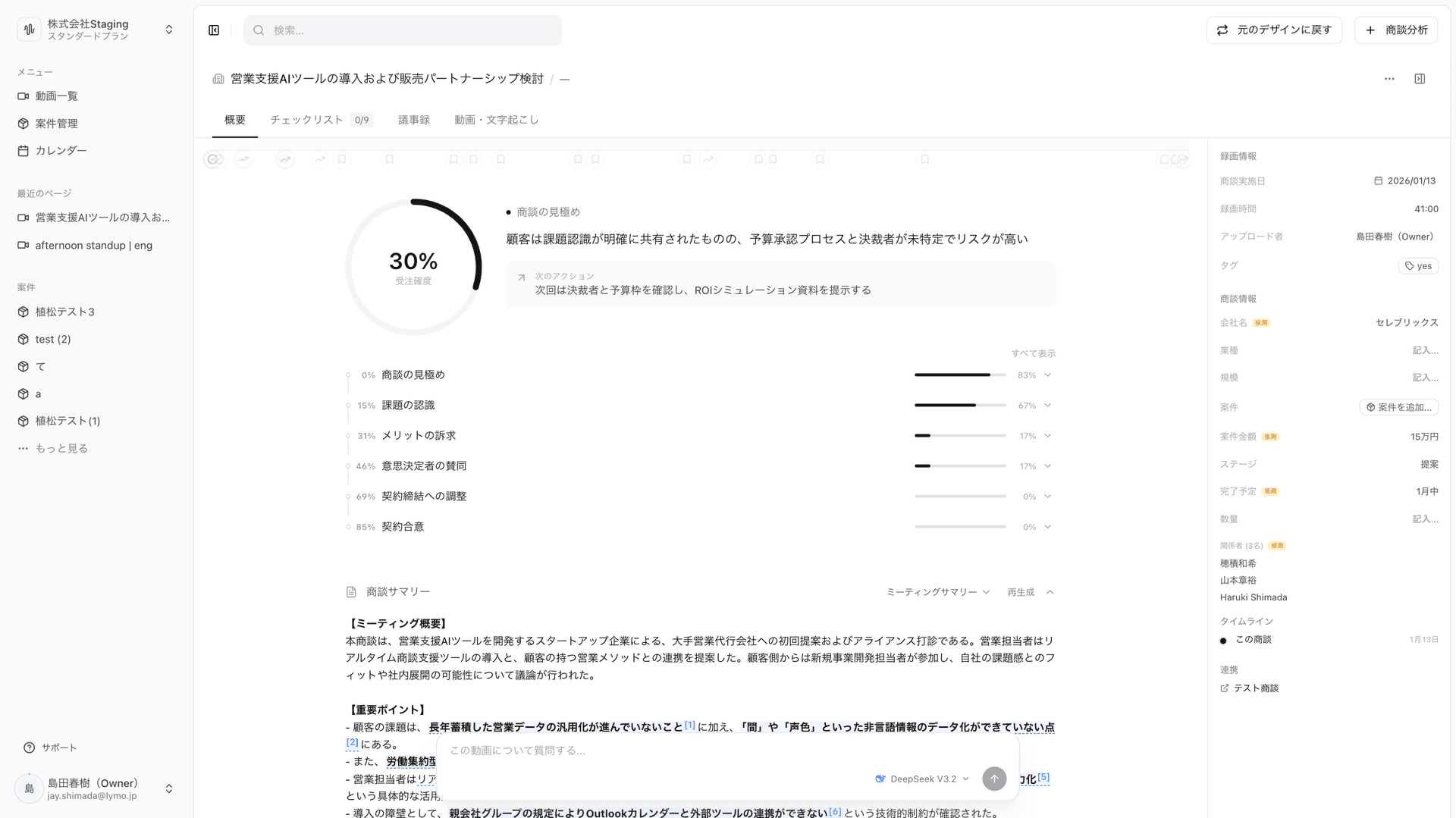The width and height of the screenshot is (1456, 818).
Task: Switch to the チェックリスト tab
Action: 306,119
